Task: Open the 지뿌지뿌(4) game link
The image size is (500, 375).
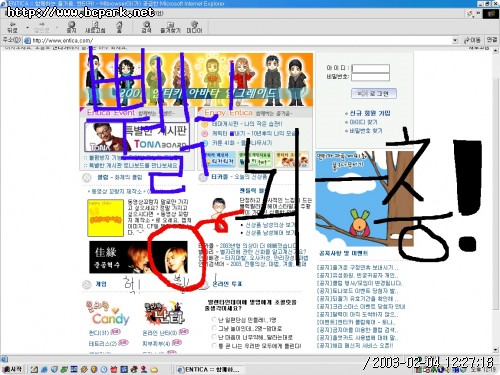Action: (156, 343)
